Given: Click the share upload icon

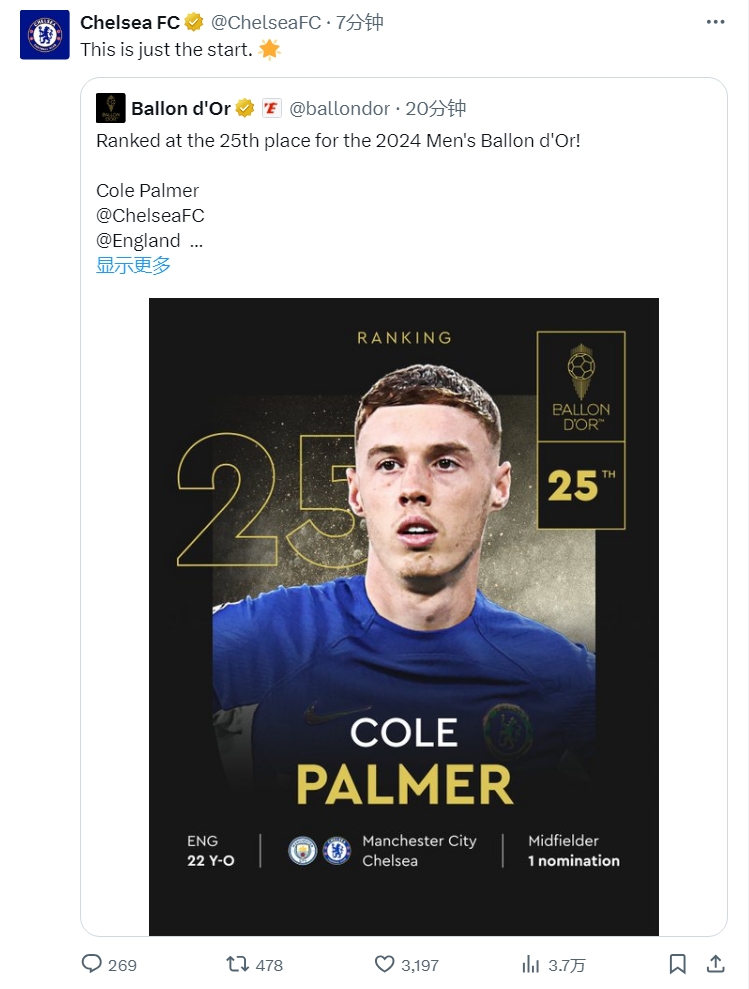Looking at the screenshot, I should click(x=715, y=964).
